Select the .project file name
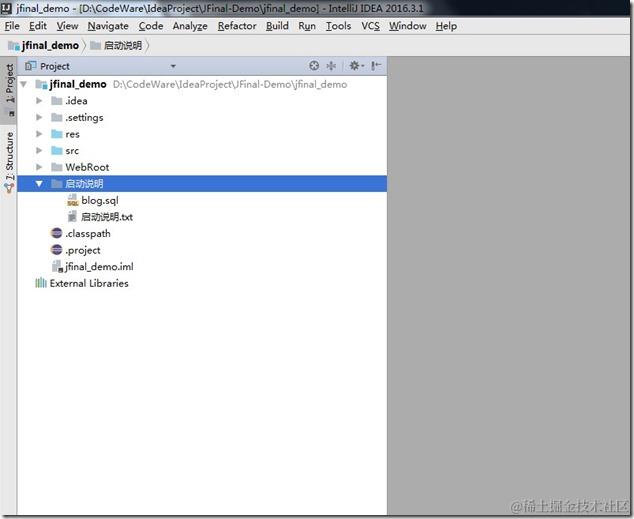 [83, 250]
